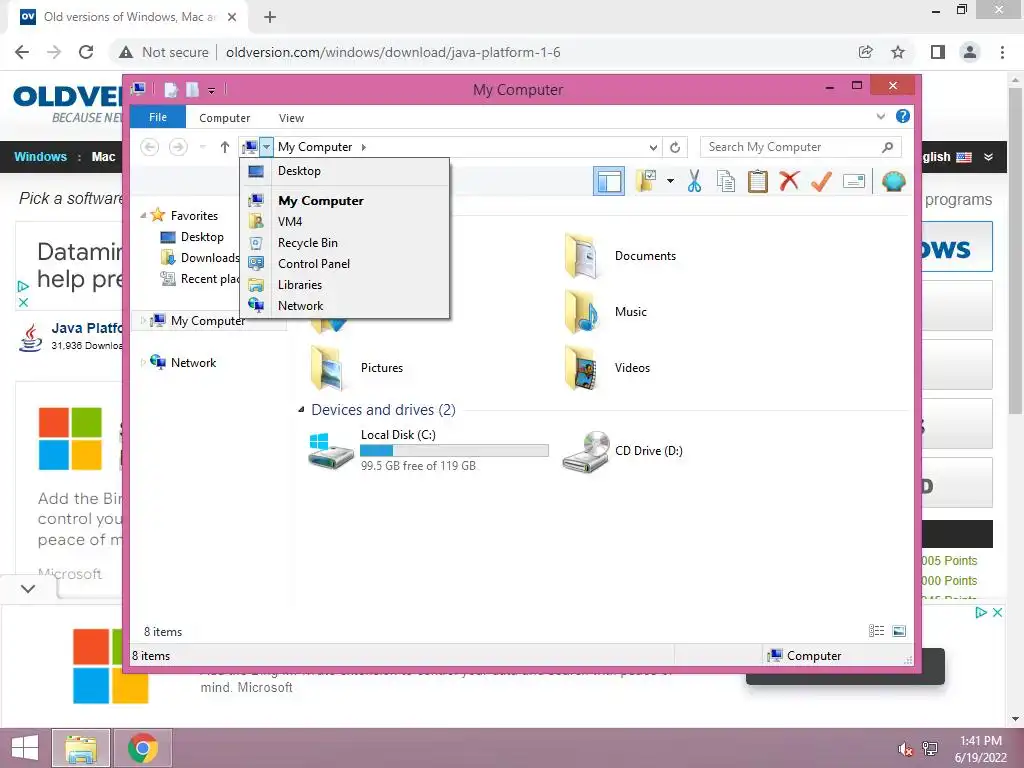Open the Computer ribbon tab
Screen dimensions: 1024x768
pos(225,118)
